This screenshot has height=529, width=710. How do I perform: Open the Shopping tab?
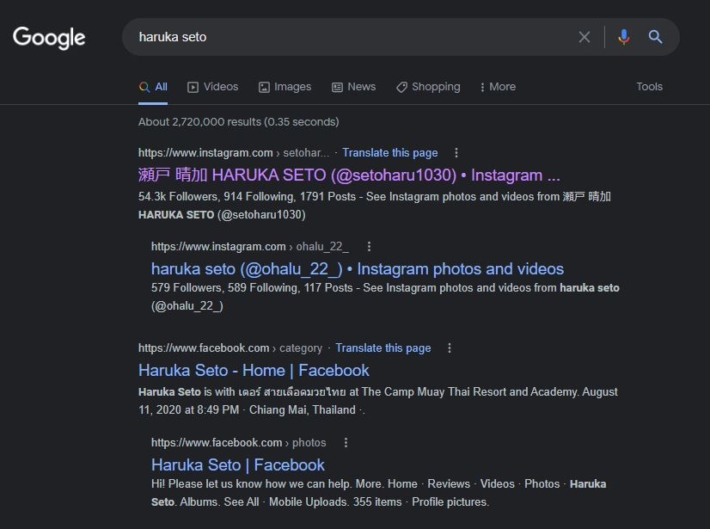coord(428,87)
